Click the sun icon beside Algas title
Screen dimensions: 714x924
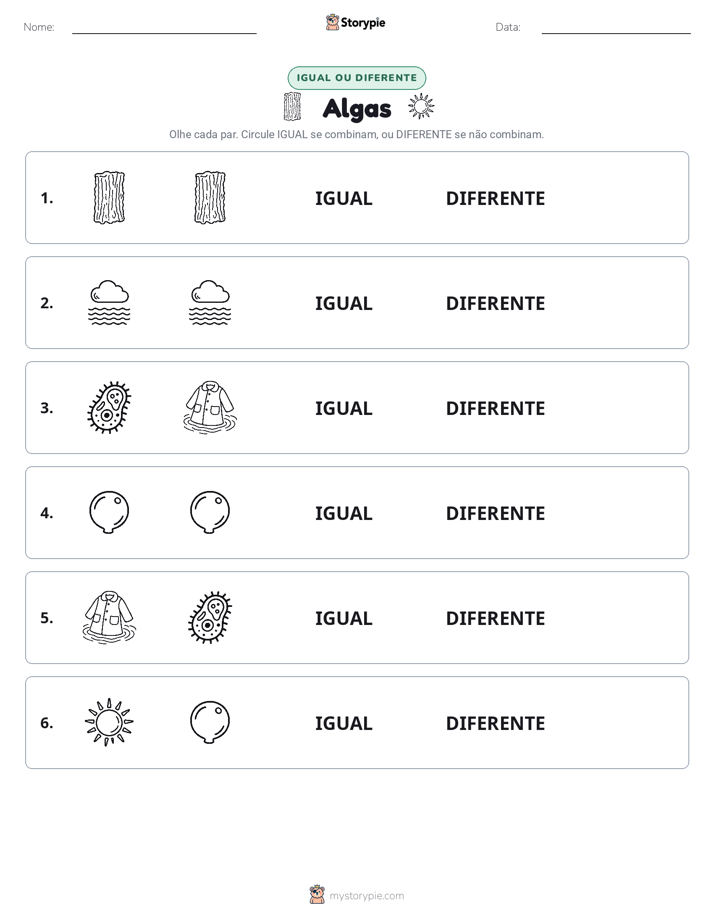click(421, 107)
